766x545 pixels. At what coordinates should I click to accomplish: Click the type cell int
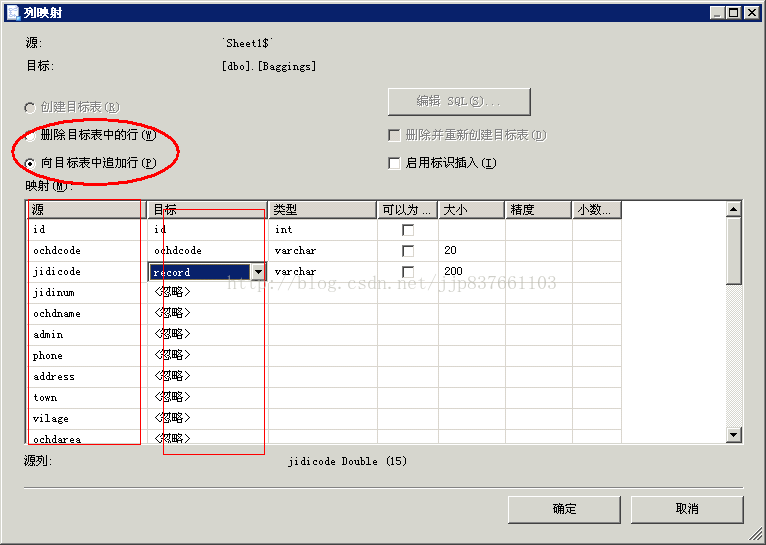323,230
